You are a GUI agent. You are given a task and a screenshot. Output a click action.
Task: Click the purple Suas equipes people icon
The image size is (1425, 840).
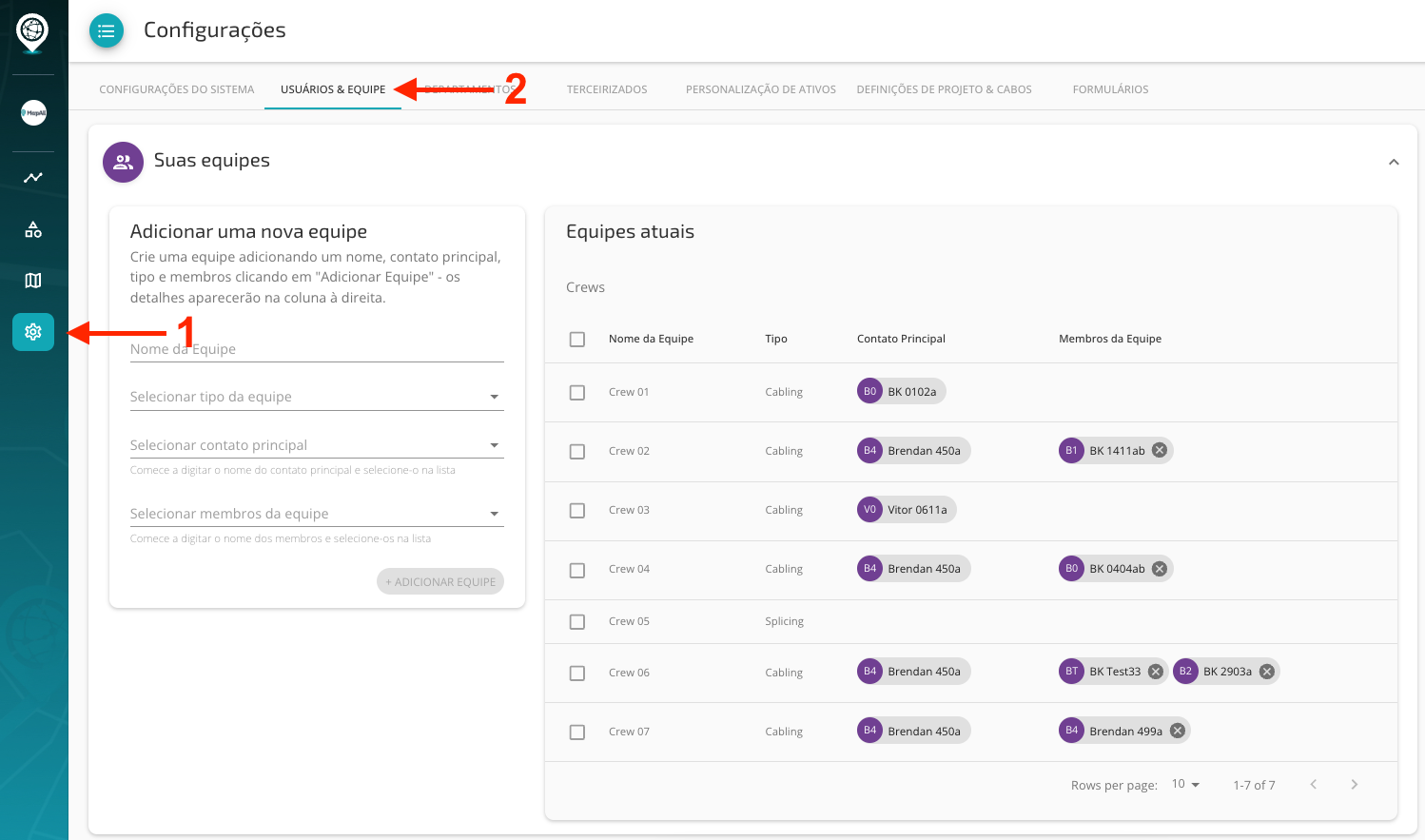[x=123, y=163]
